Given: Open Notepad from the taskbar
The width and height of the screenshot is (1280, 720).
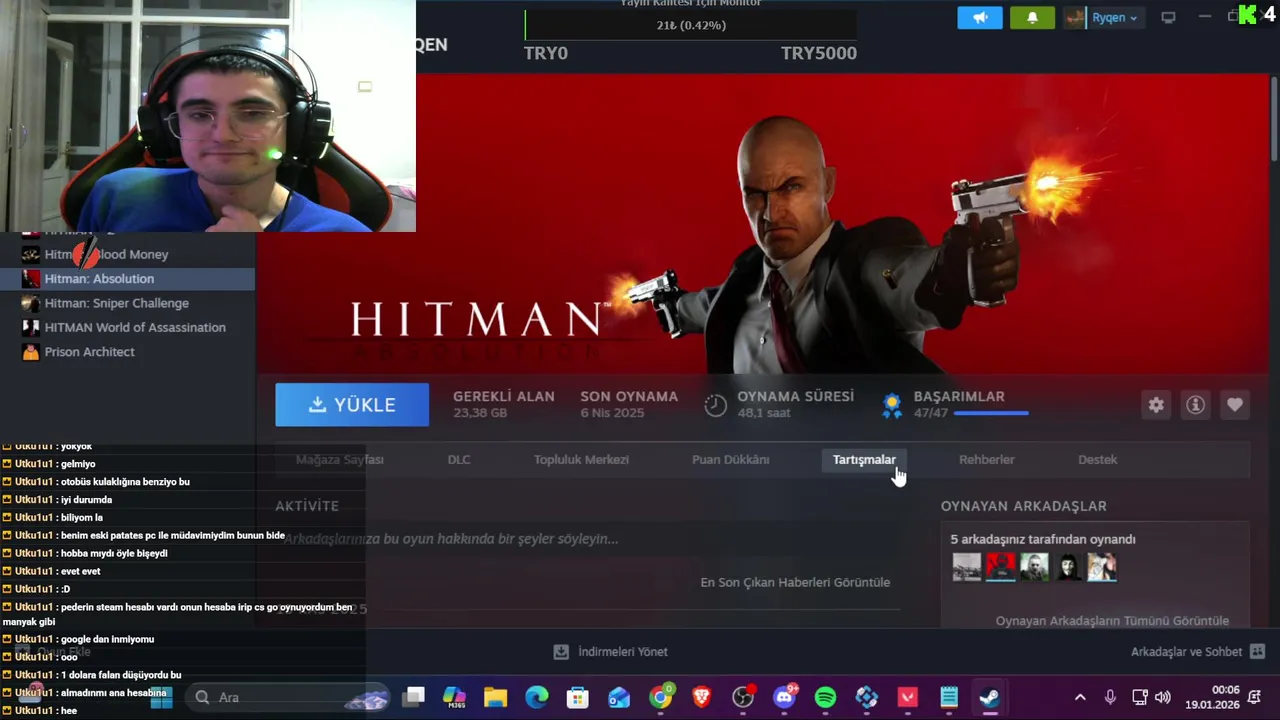Looking at the screenshot, I should click(x=949, y=697).
